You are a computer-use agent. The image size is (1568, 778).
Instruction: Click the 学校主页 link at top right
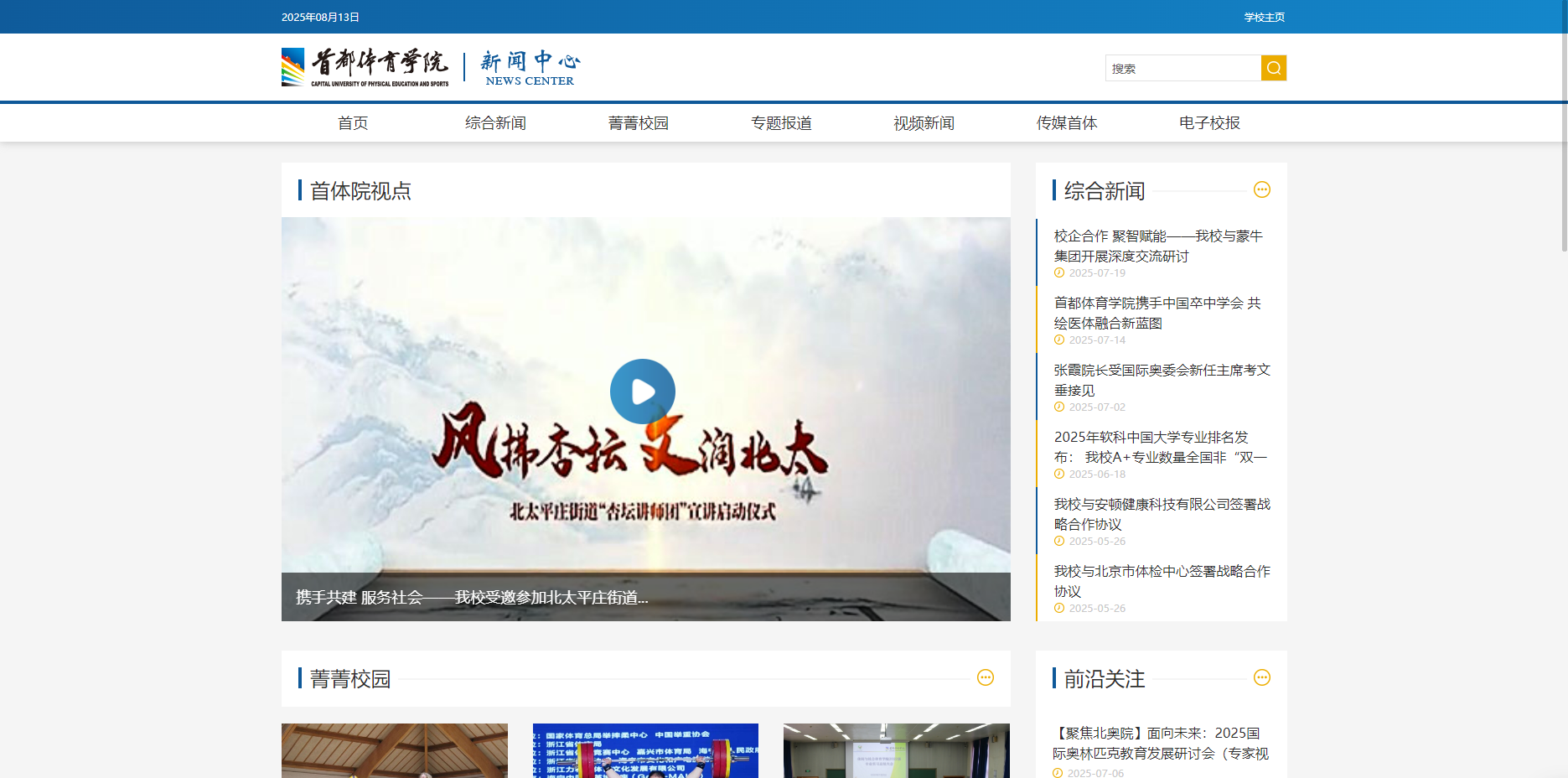pos(1264,17)
